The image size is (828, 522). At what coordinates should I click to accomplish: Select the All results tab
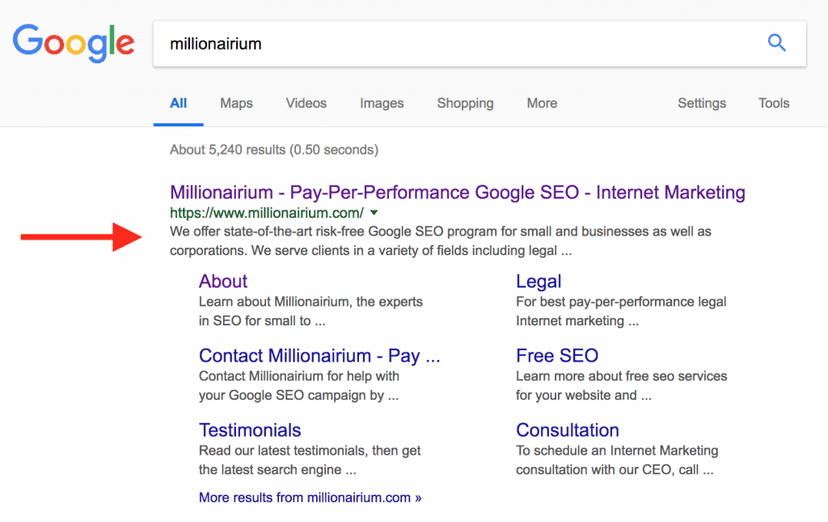click(x=178, y=103)
